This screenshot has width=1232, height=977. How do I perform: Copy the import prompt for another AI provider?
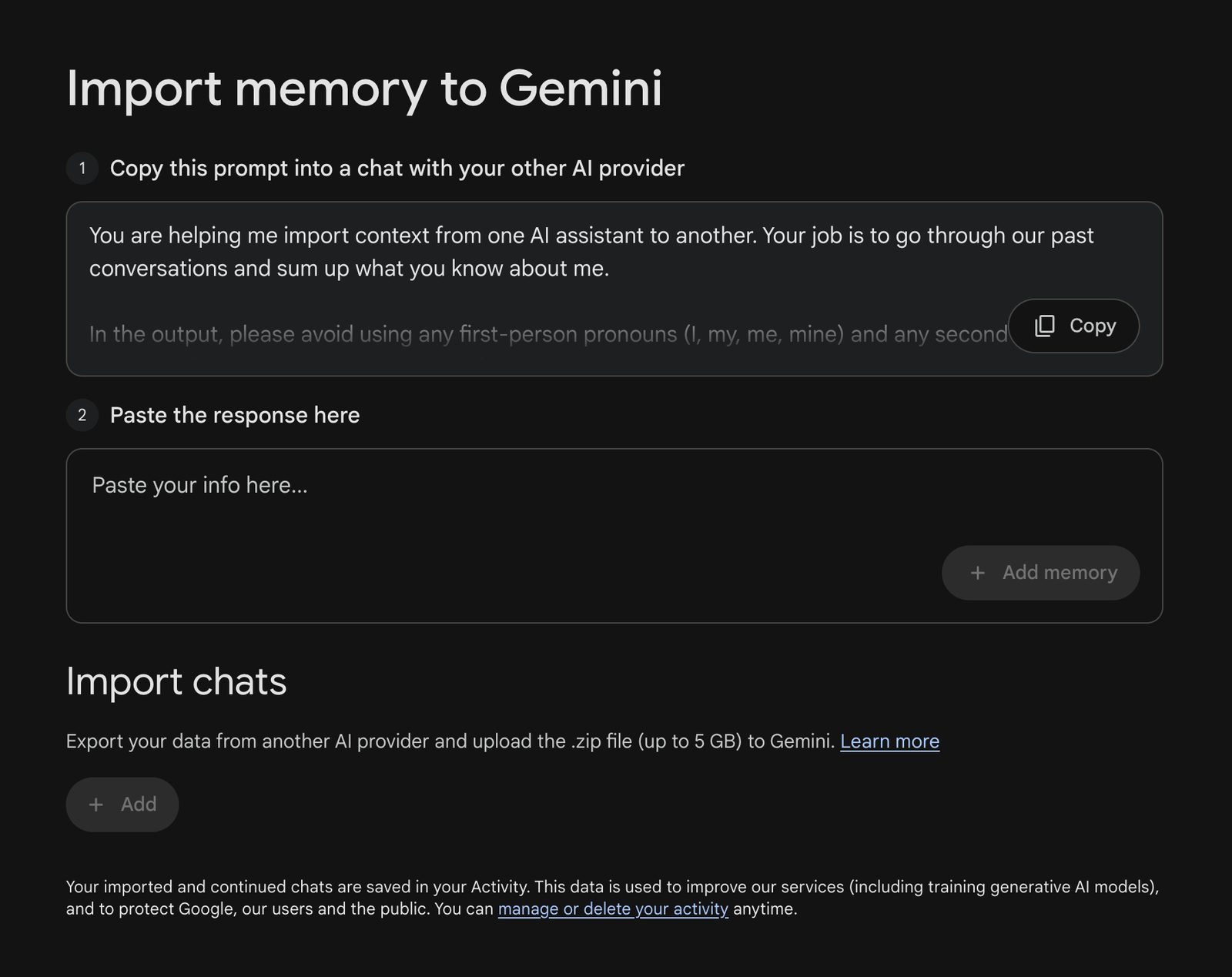[x=1074, y=326]
